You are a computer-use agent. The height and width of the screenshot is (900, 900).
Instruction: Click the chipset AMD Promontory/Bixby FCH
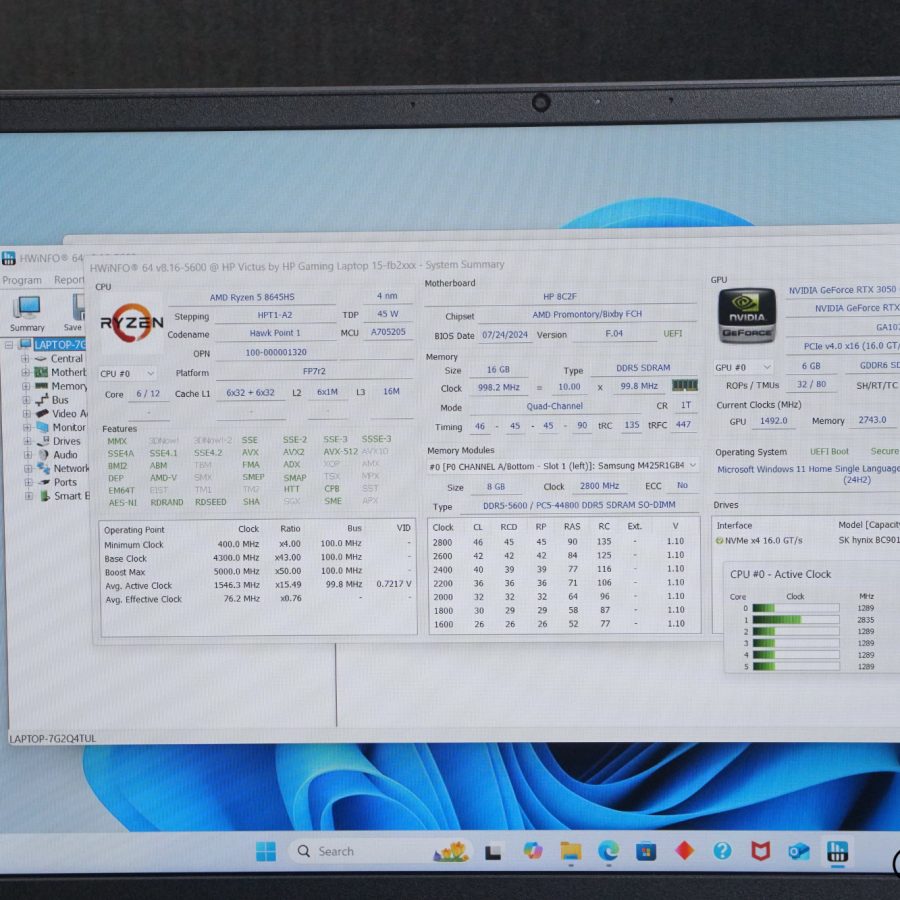click(x=587, y=315)
